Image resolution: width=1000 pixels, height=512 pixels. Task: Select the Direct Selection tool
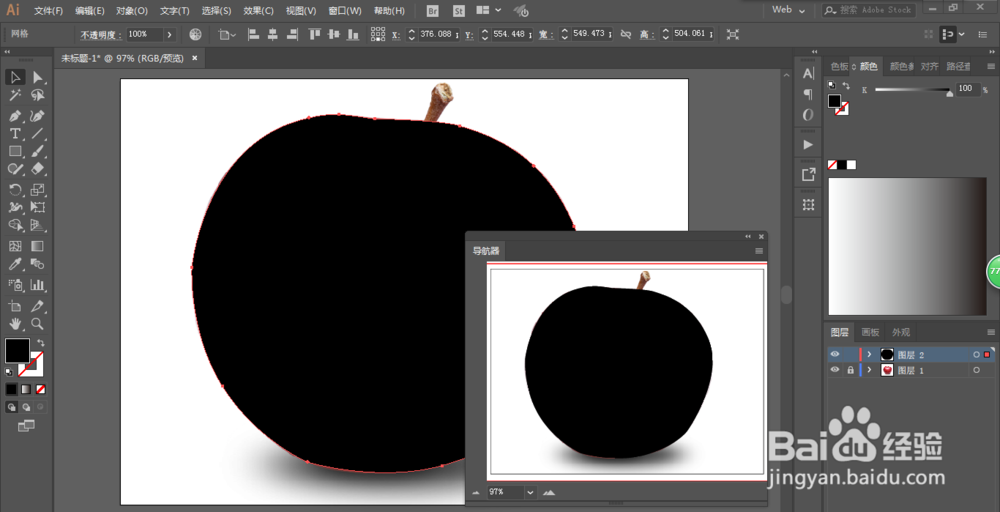(38, 77)
